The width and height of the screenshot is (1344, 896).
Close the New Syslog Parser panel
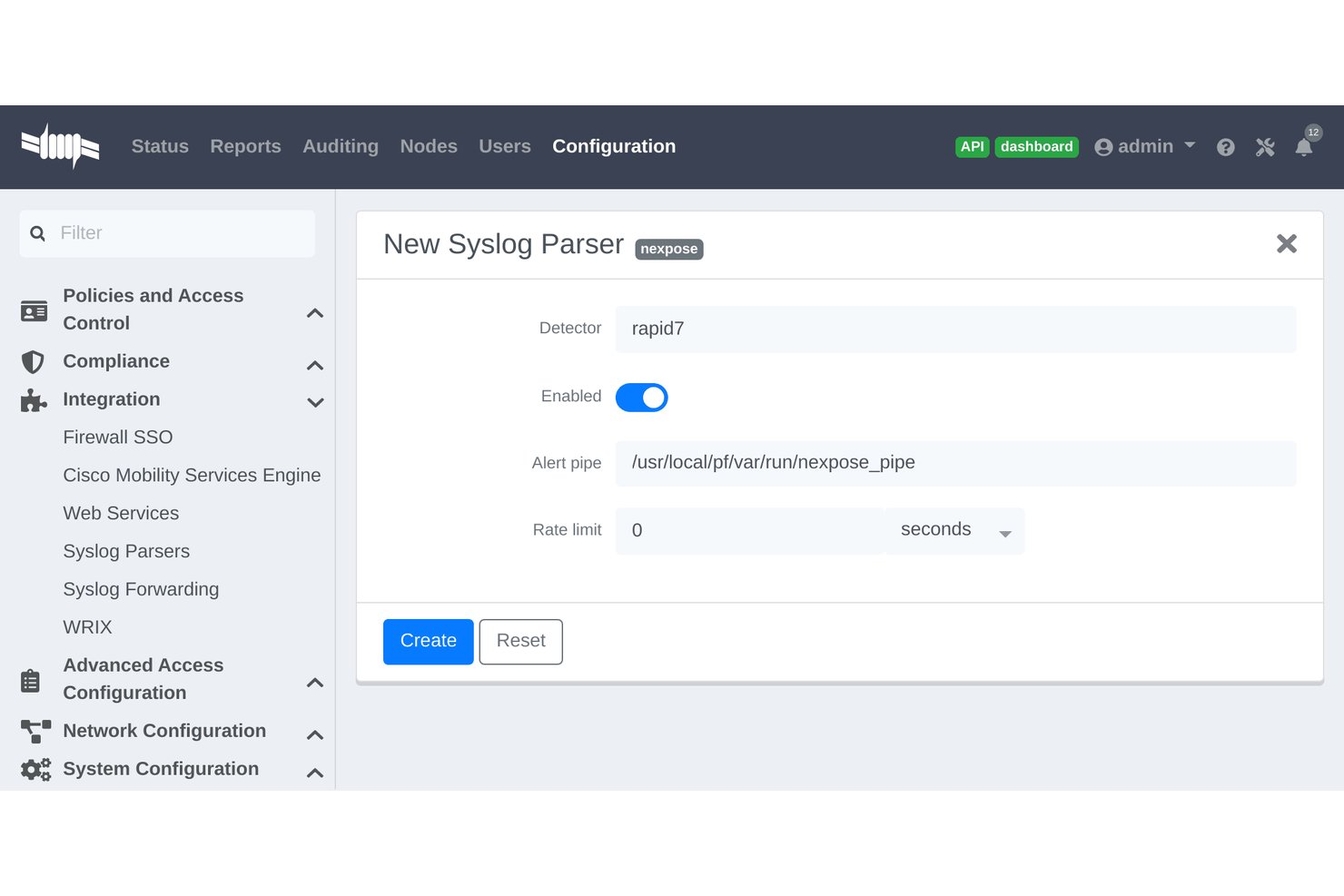point(1286,243)
